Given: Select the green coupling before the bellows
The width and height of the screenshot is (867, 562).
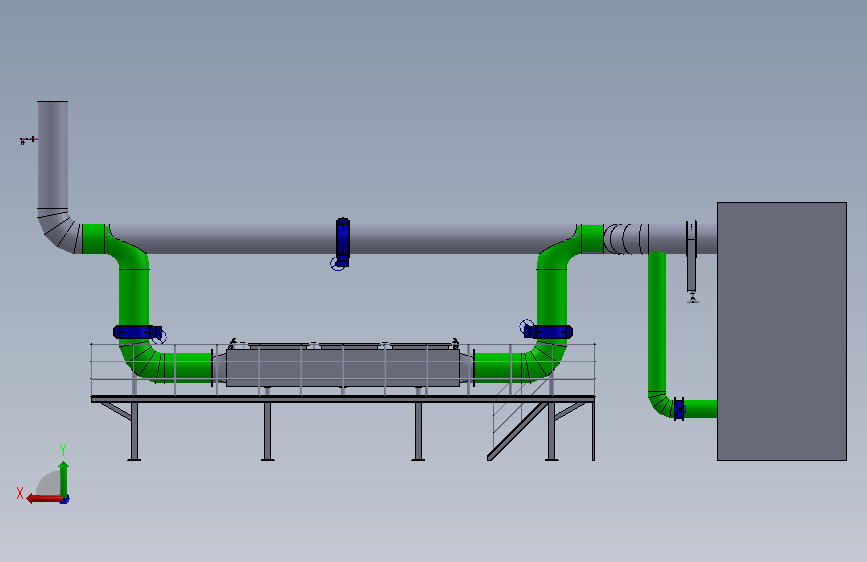Looking at the screenshot, I should [592, 239].
